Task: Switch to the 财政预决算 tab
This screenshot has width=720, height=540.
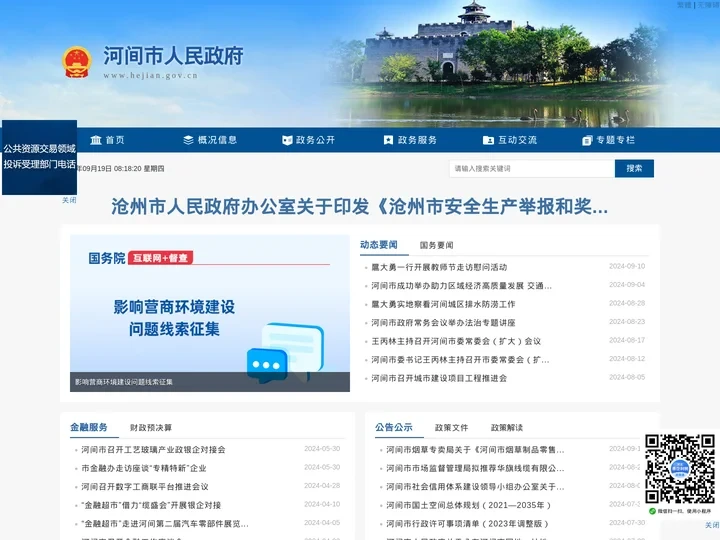Action: click(151, 428)
